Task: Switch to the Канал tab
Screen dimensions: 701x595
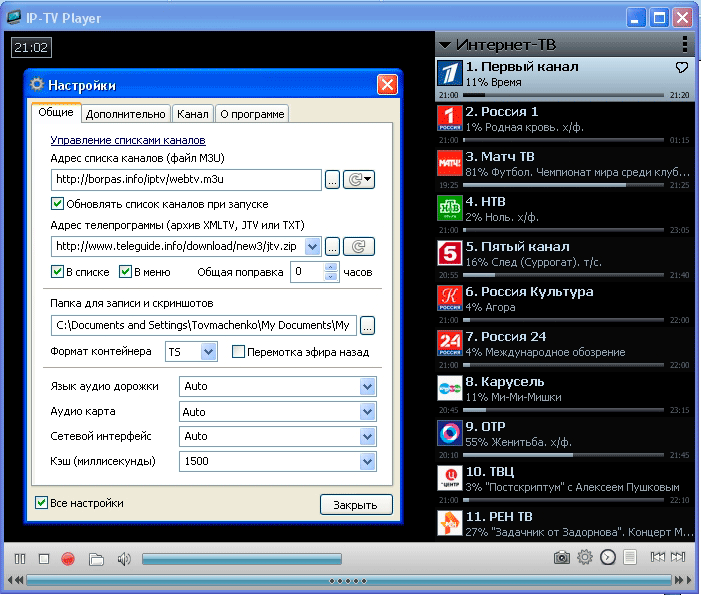Action: pos(193,114)
